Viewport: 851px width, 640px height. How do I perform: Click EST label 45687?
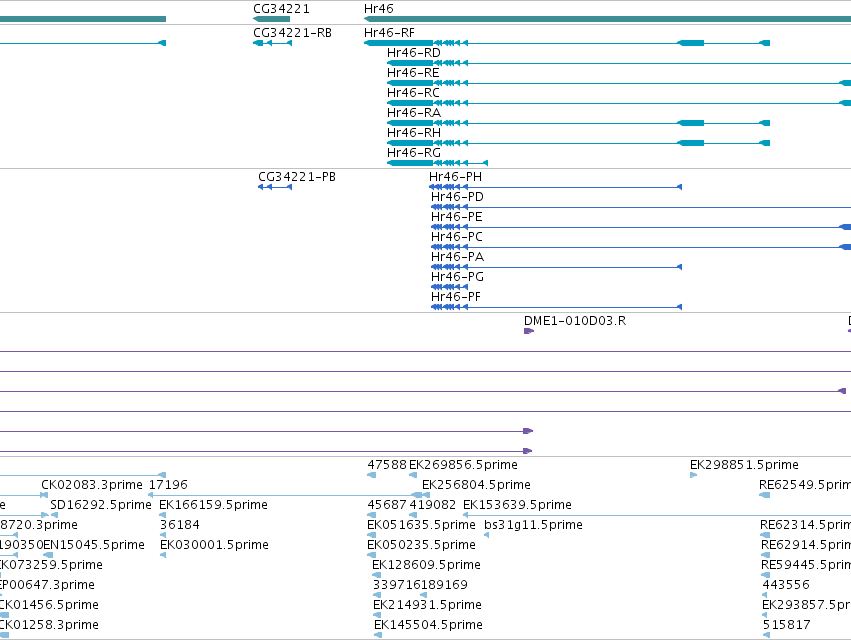click(387, 505)
